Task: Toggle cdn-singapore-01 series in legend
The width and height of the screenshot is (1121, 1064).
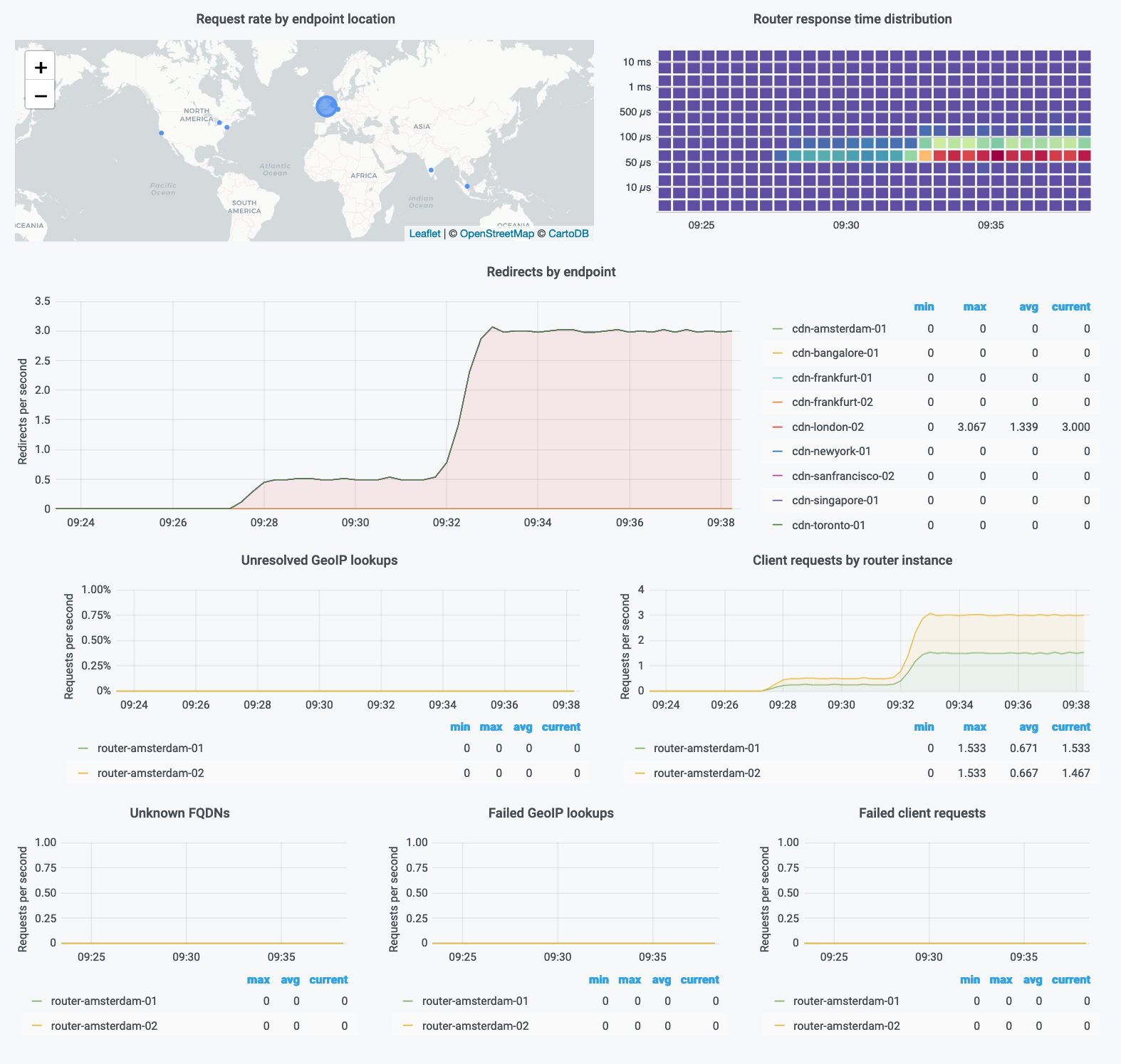Action: 835,501
